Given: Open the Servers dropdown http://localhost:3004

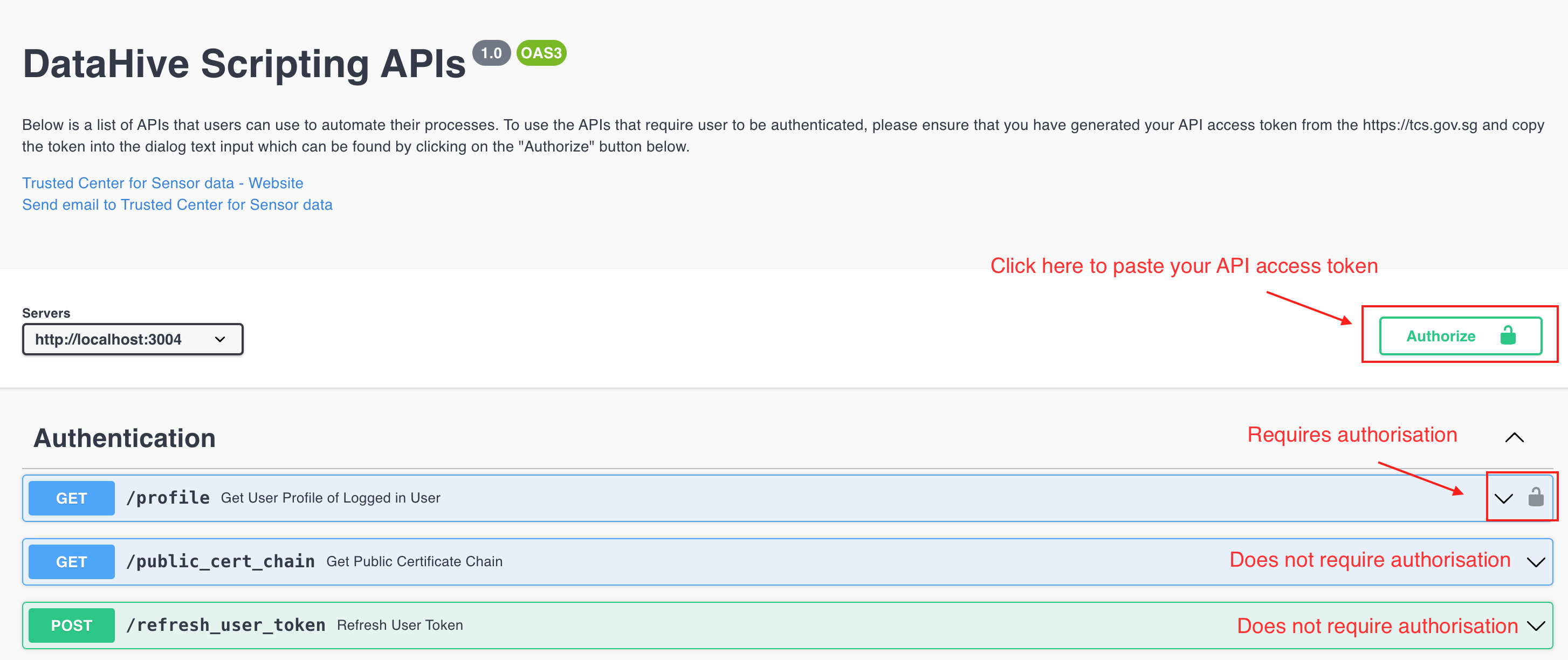Looking at the screenshot, I should point(133,339).
